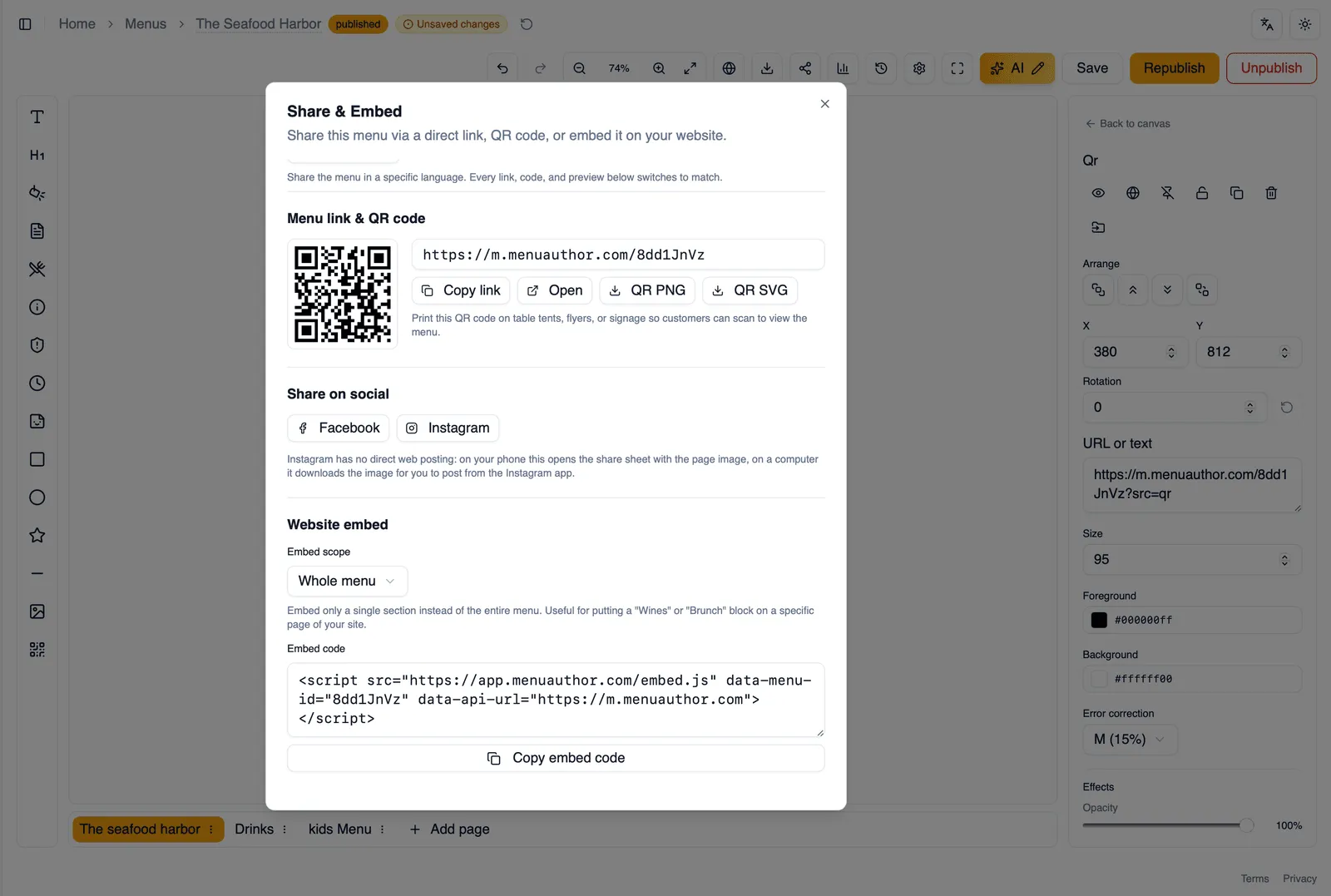Open the Error correction M (15%) dropdown
Image resolution: width=1331 pixels, height=896 pixels.
(1131, 740)
